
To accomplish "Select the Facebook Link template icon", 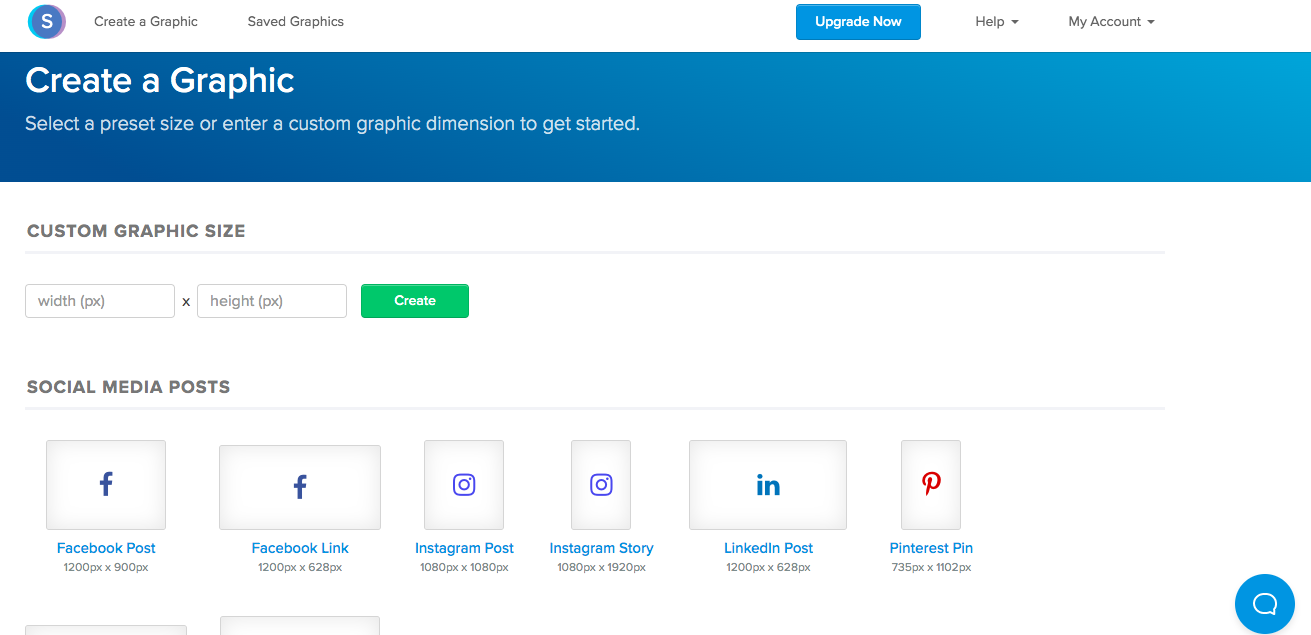I will click(299, 485).
